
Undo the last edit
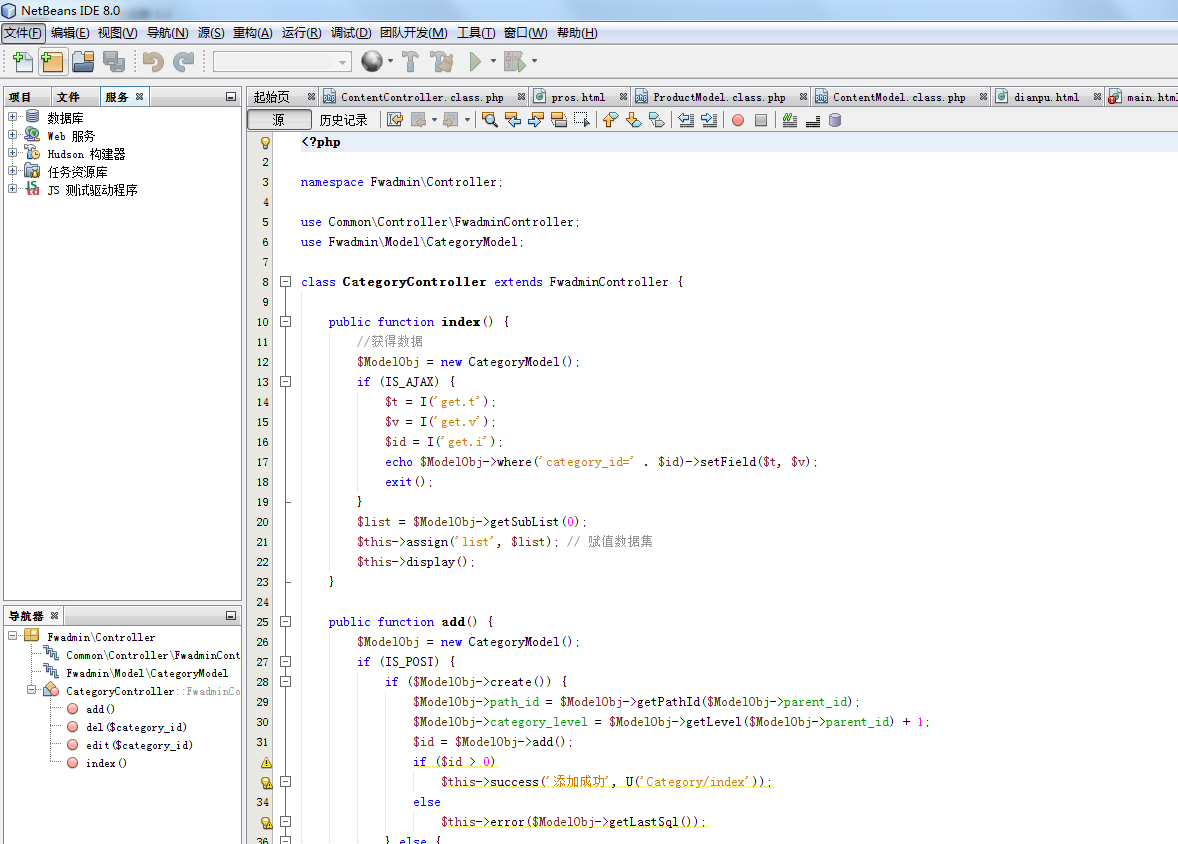click(x=153, y=62)
